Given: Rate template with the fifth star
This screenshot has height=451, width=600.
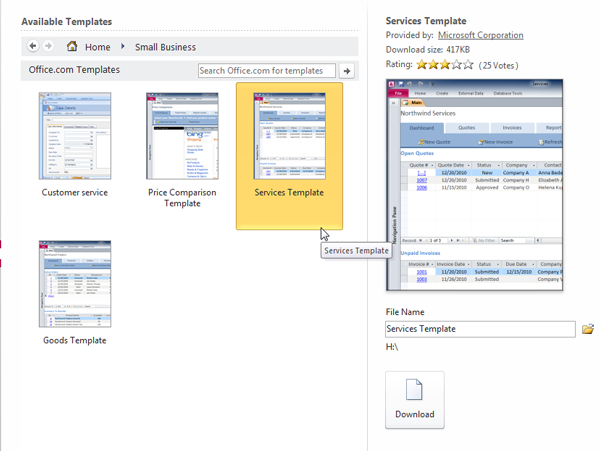Looking at the screenshot, I should pyautogui.click(x=468, y=65).
